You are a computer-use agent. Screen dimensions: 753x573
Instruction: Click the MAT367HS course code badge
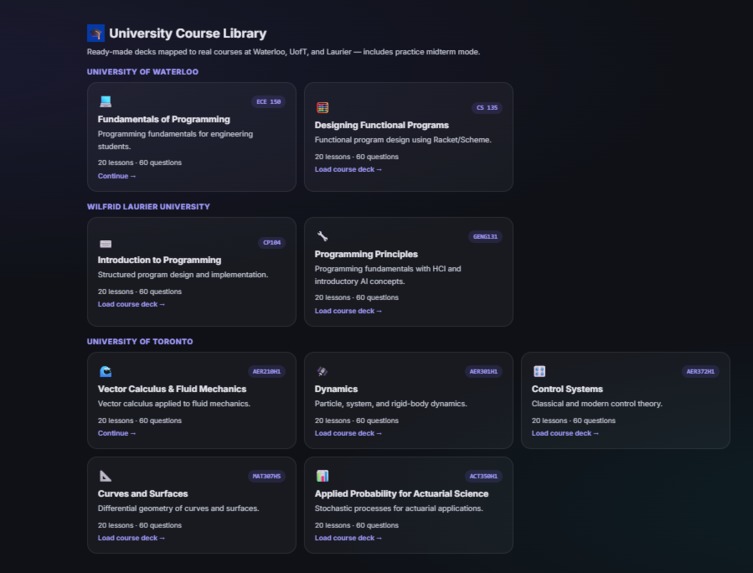click(267, 476)
